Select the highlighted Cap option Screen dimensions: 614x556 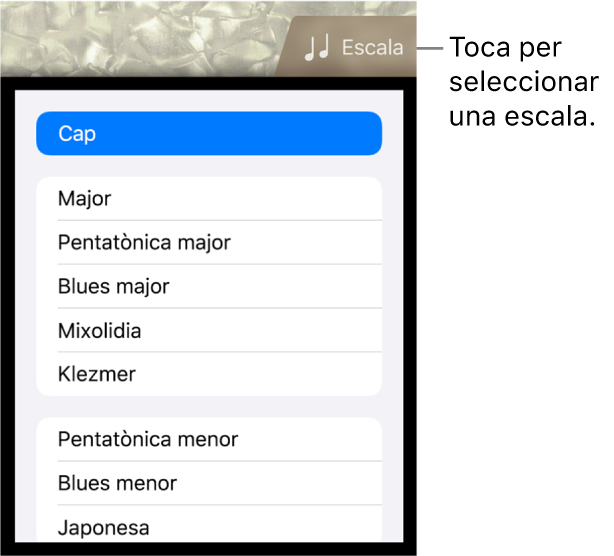[x=209, y=134]
